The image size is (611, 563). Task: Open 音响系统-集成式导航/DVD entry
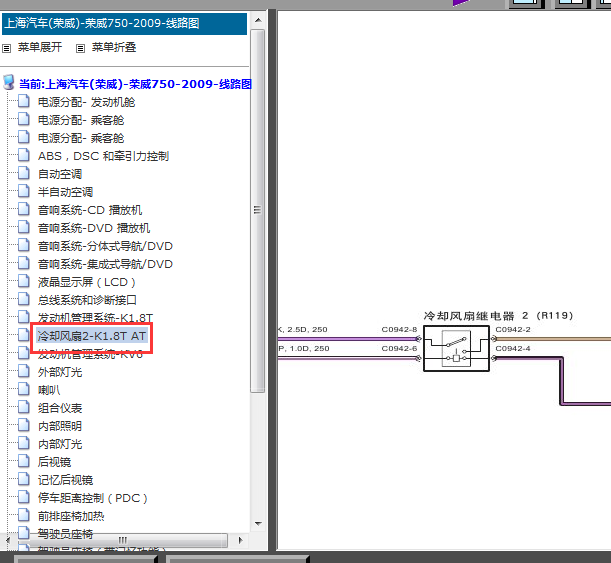[x=105, y=264]
